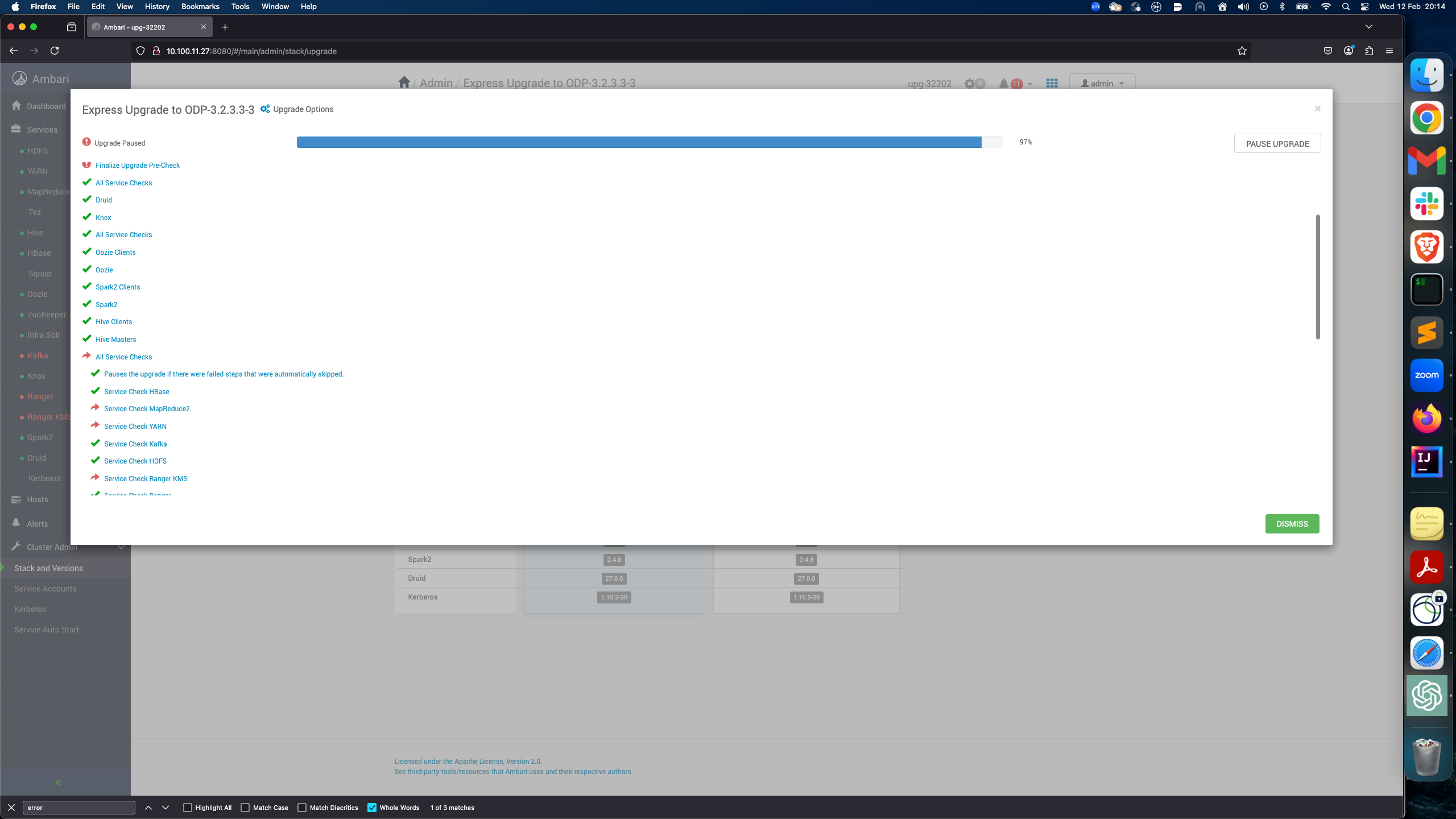
Task: Click the green DISMISS button
Action: [x=1292, y=524]
